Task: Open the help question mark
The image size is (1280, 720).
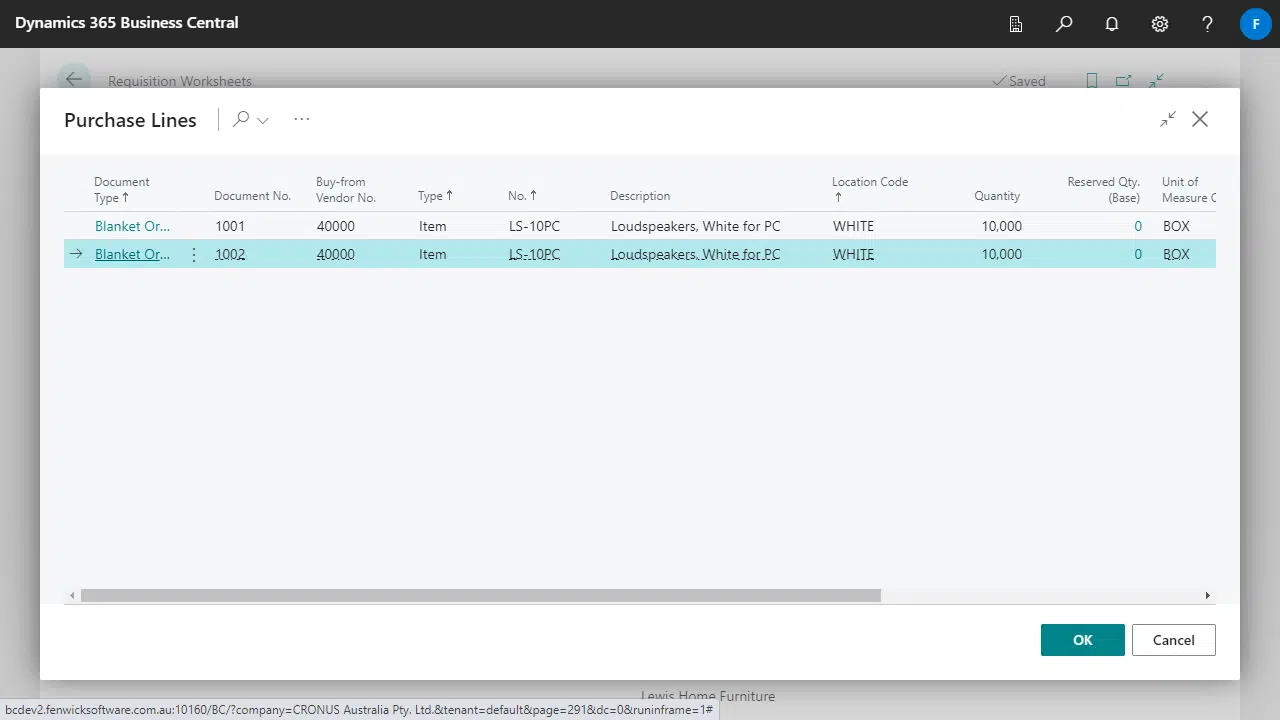Action: tap(1208, 23)
